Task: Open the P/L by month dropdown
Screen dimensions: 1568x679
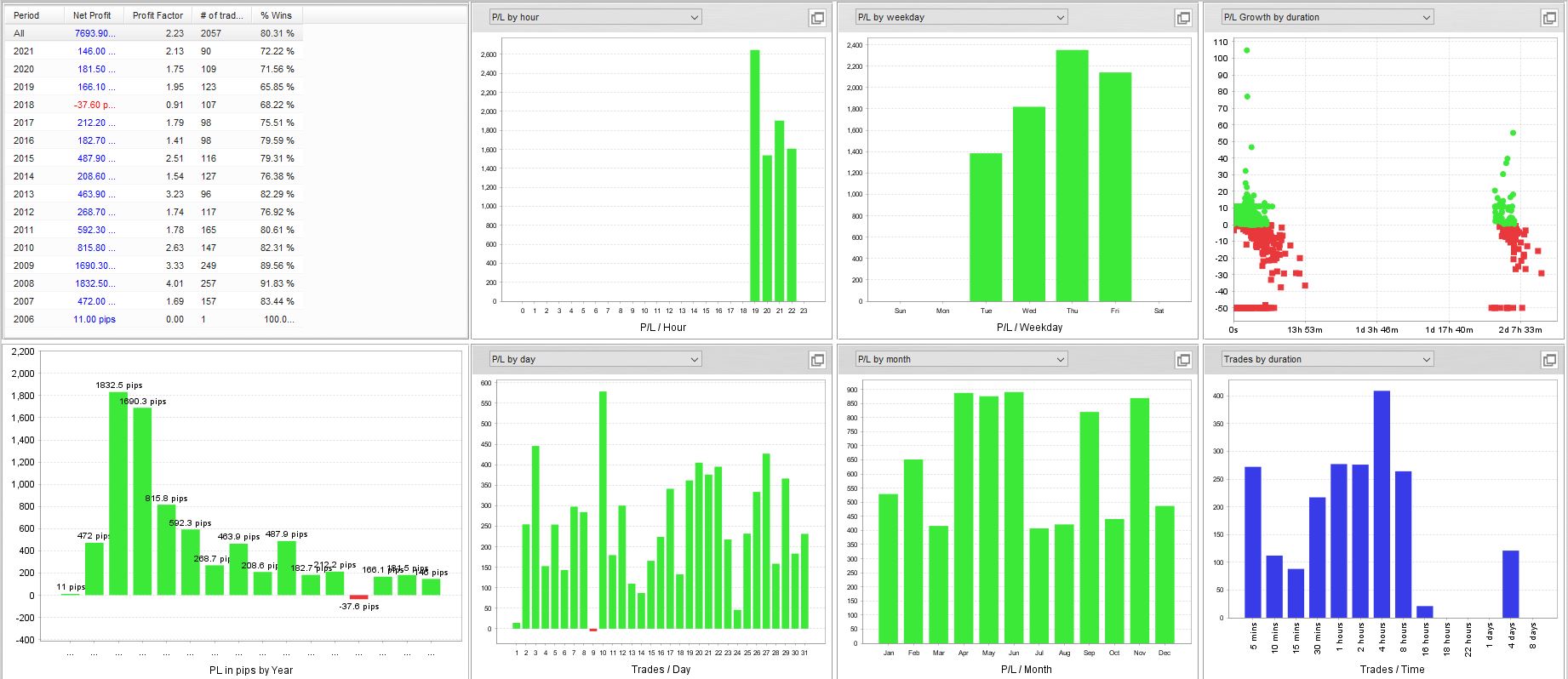Action: click(961, 359)
